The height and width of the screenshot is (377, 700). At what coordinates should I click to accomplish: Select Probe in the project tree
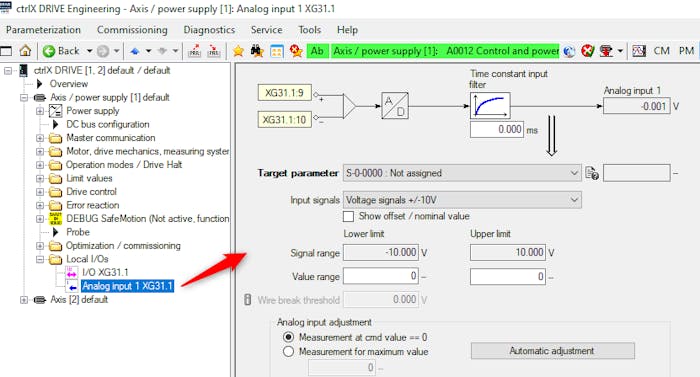pos(78,232)
